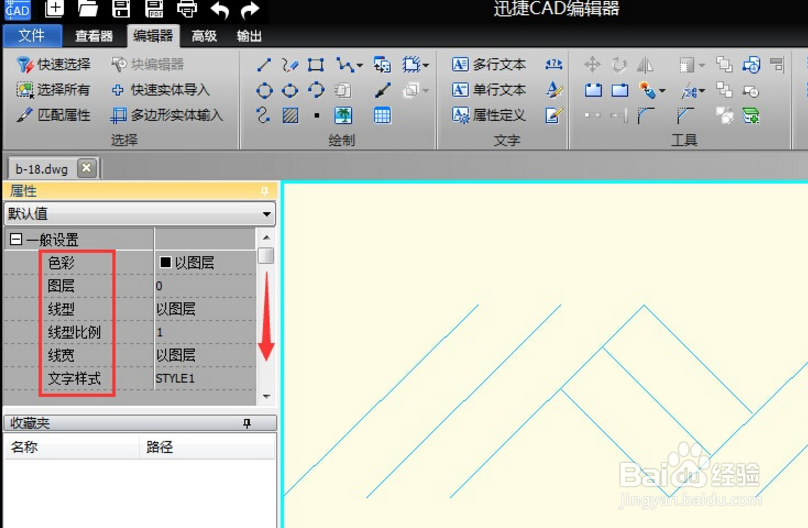Insert 单行文本 single-line text
Viewport: 808px width, 528px height.
click(x=489, y=90)
